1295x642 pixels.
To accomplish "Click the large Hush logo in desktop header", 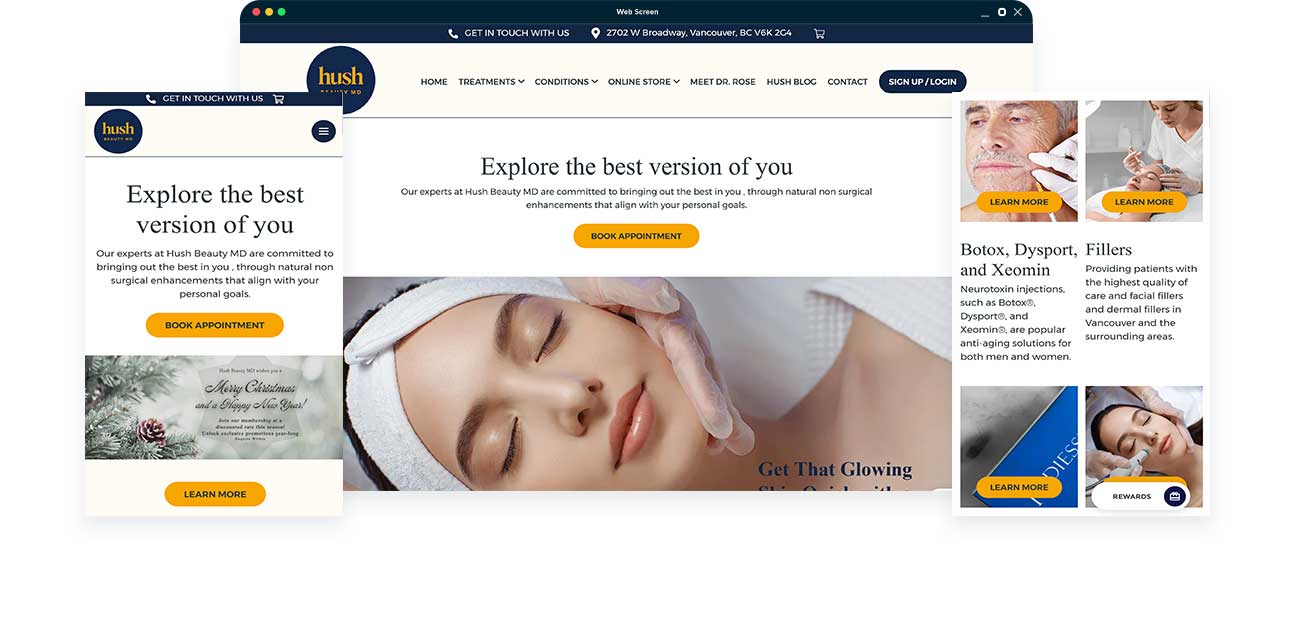I will pyautogui.click(x=341, y=79).
